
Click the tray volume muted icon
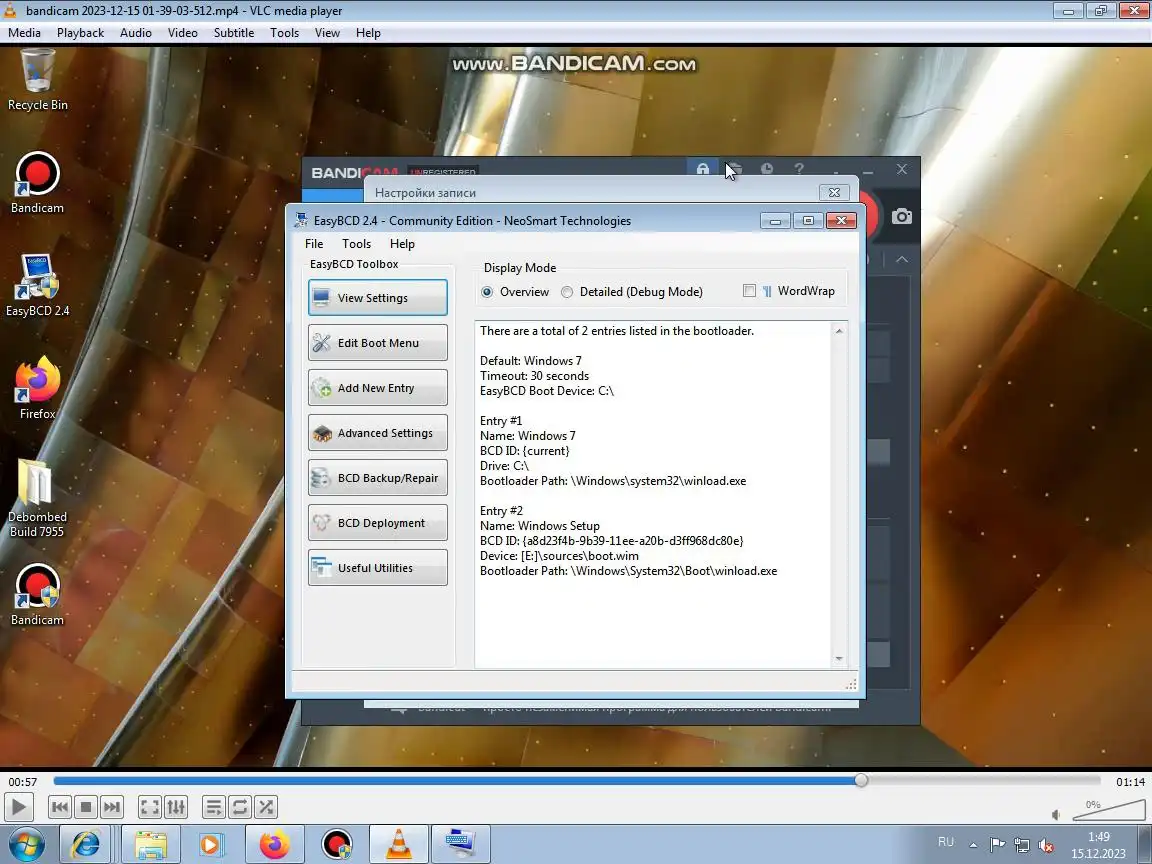point(1045,845)
